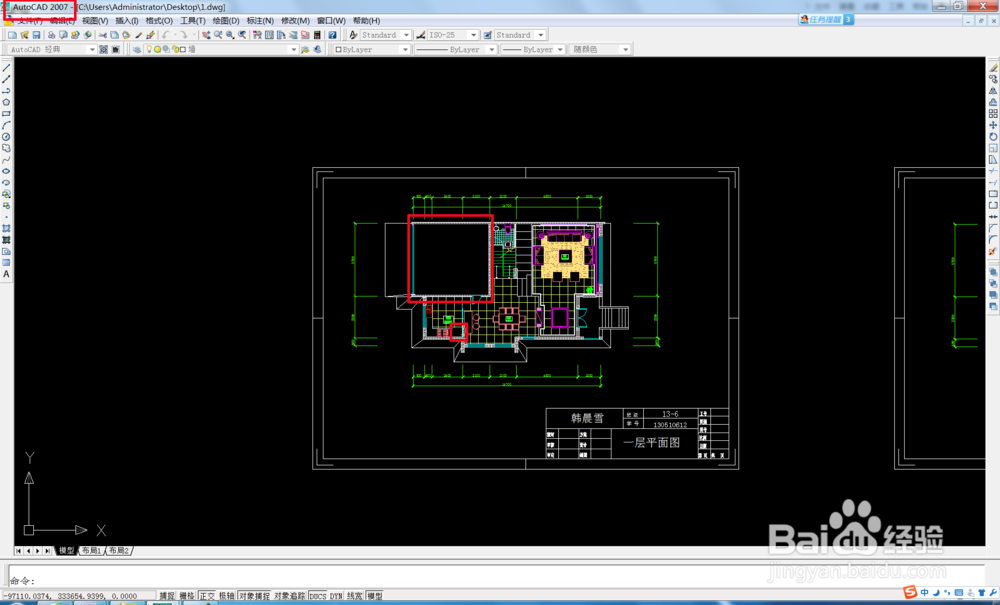Viewport: 1000px width, 605px height.
Task: Click the Open file icon
Action: (x=24, y=35)
